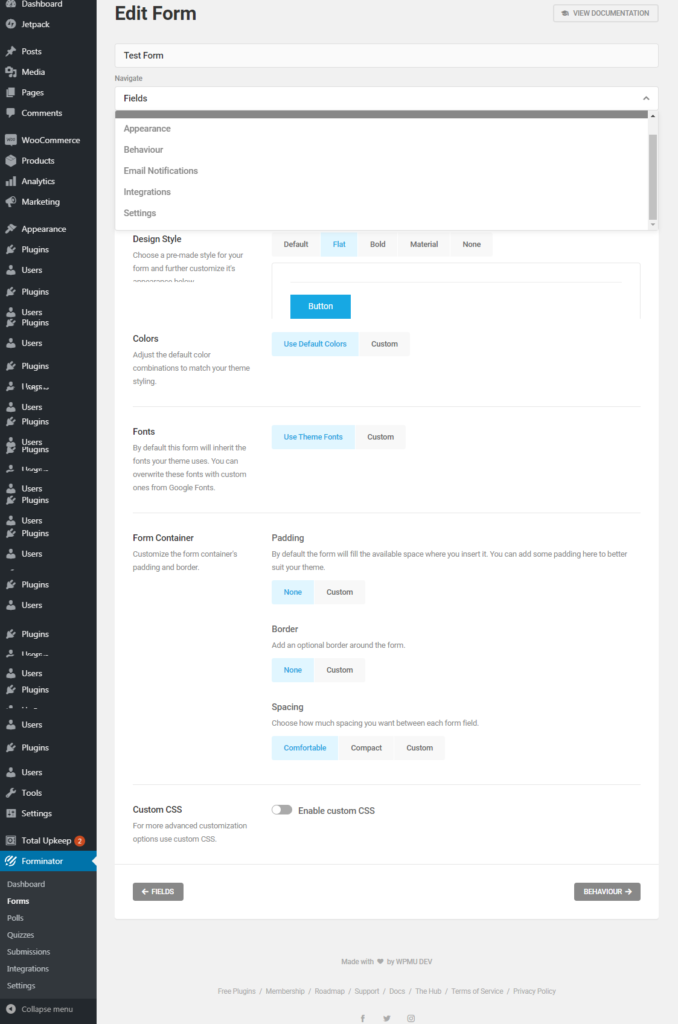
Task: Select Compact spacing option
Action: [x=366, y=748]
